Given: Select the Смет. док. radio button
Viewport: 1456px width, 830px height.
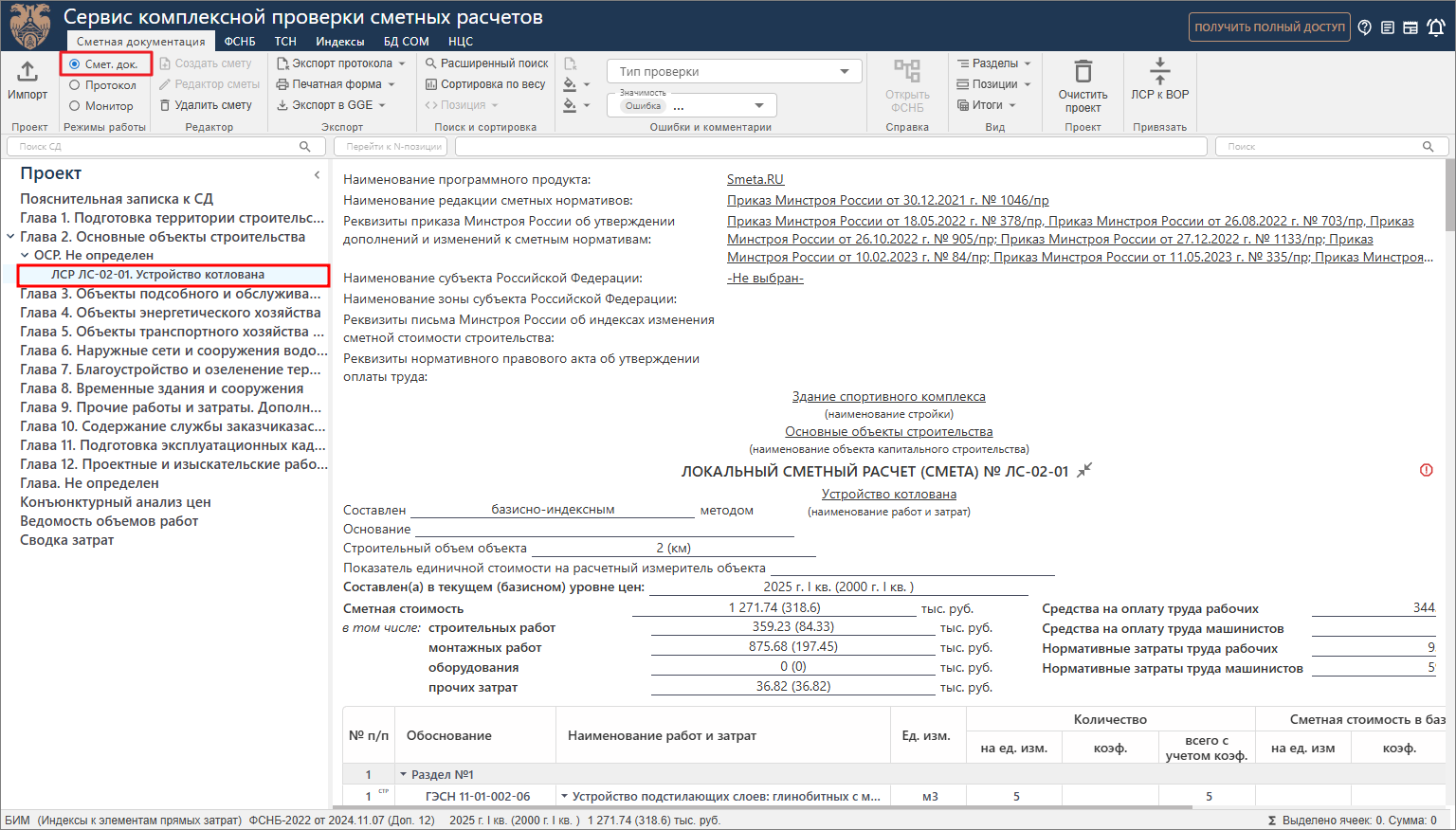Looking at the screenshot, I should pyautogui.click(x=75, y=64).
